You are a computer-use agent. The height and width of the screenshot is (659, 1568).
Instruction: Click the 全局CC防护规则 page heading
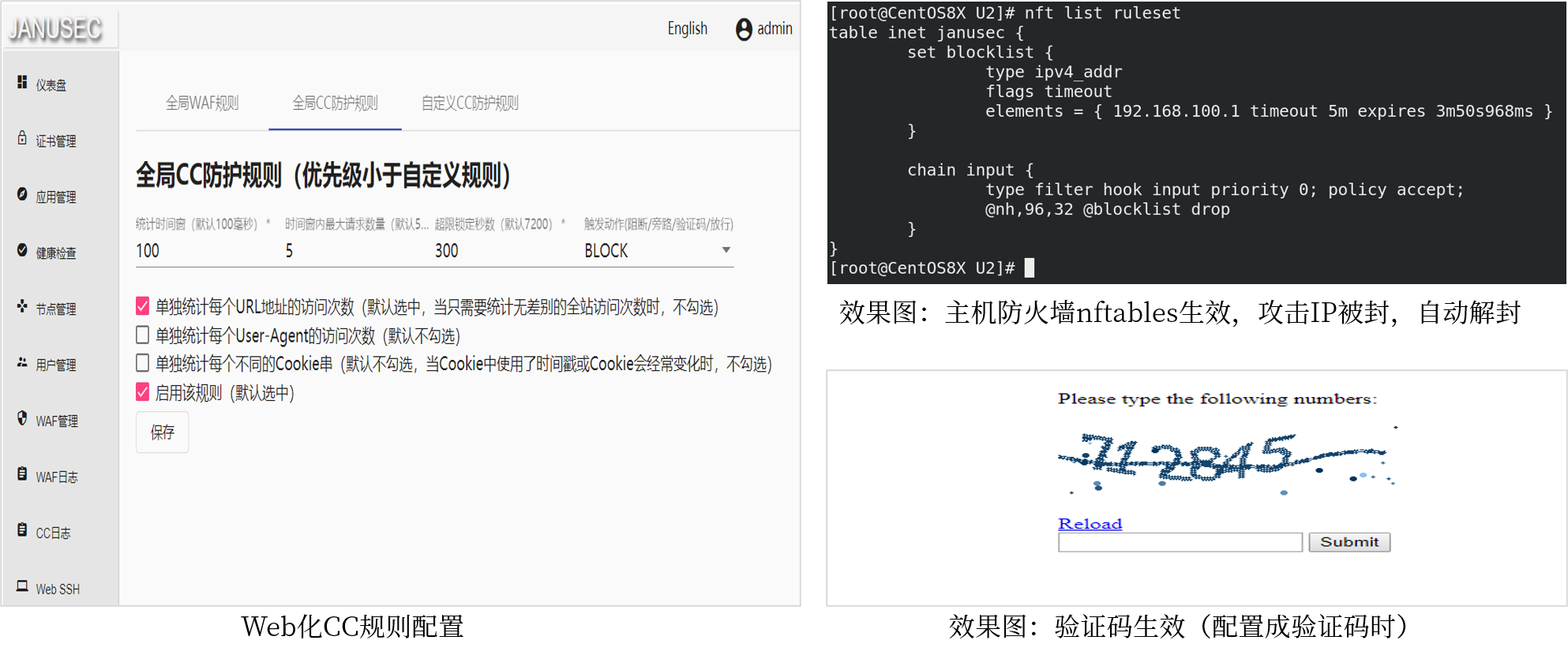tap(323, 175)
